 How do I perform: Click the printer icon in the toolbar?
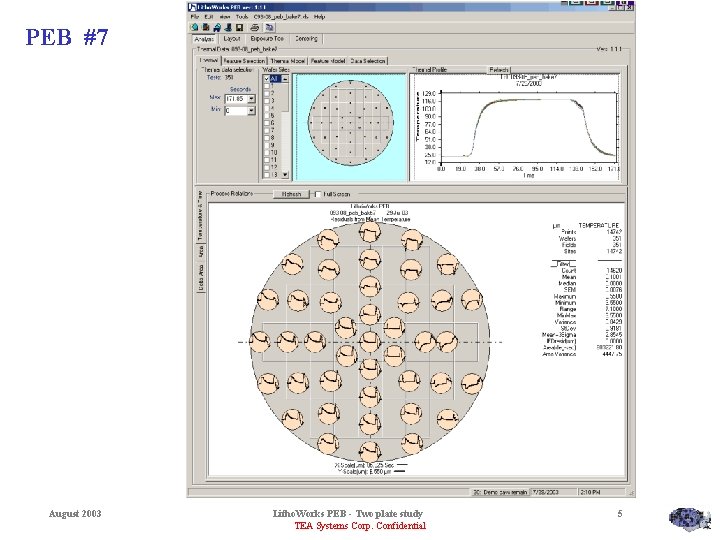[254, 28]
